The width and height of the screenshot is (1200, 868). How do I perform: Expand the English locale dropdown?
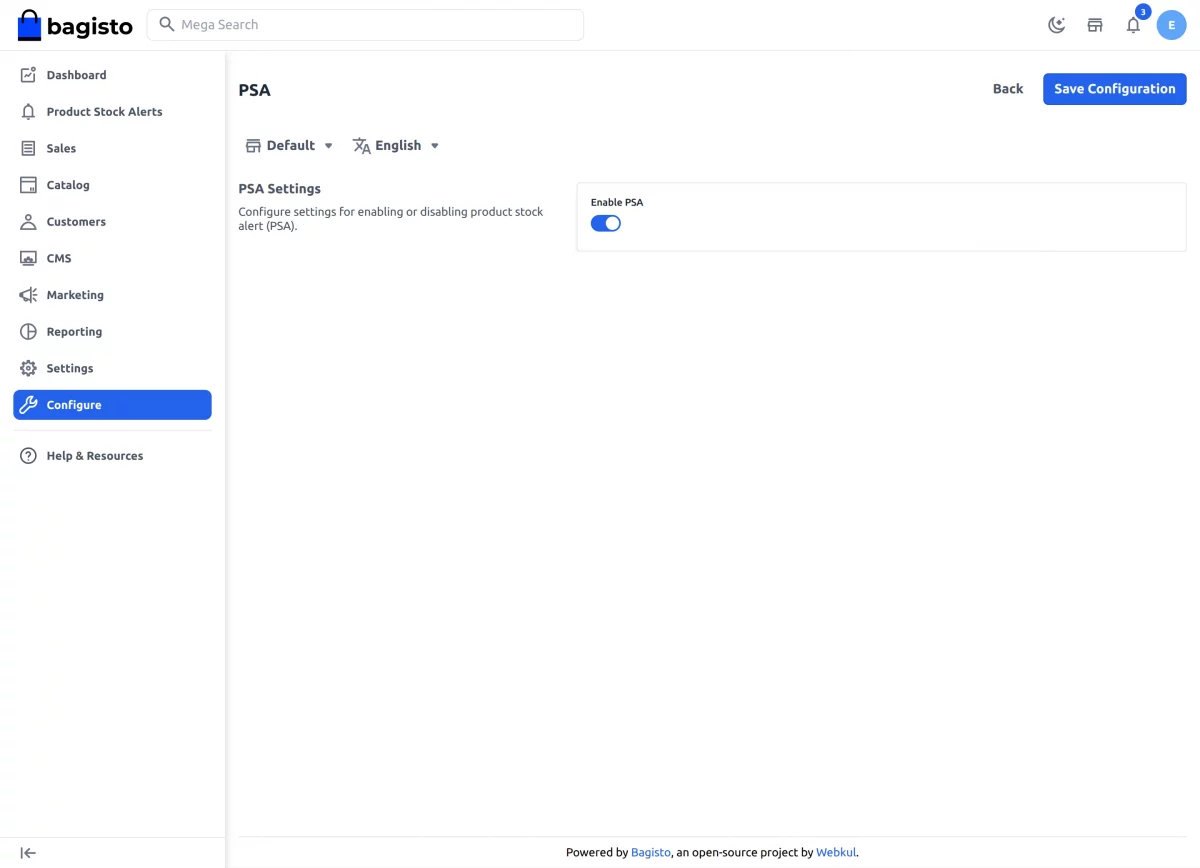click(396, 146)
